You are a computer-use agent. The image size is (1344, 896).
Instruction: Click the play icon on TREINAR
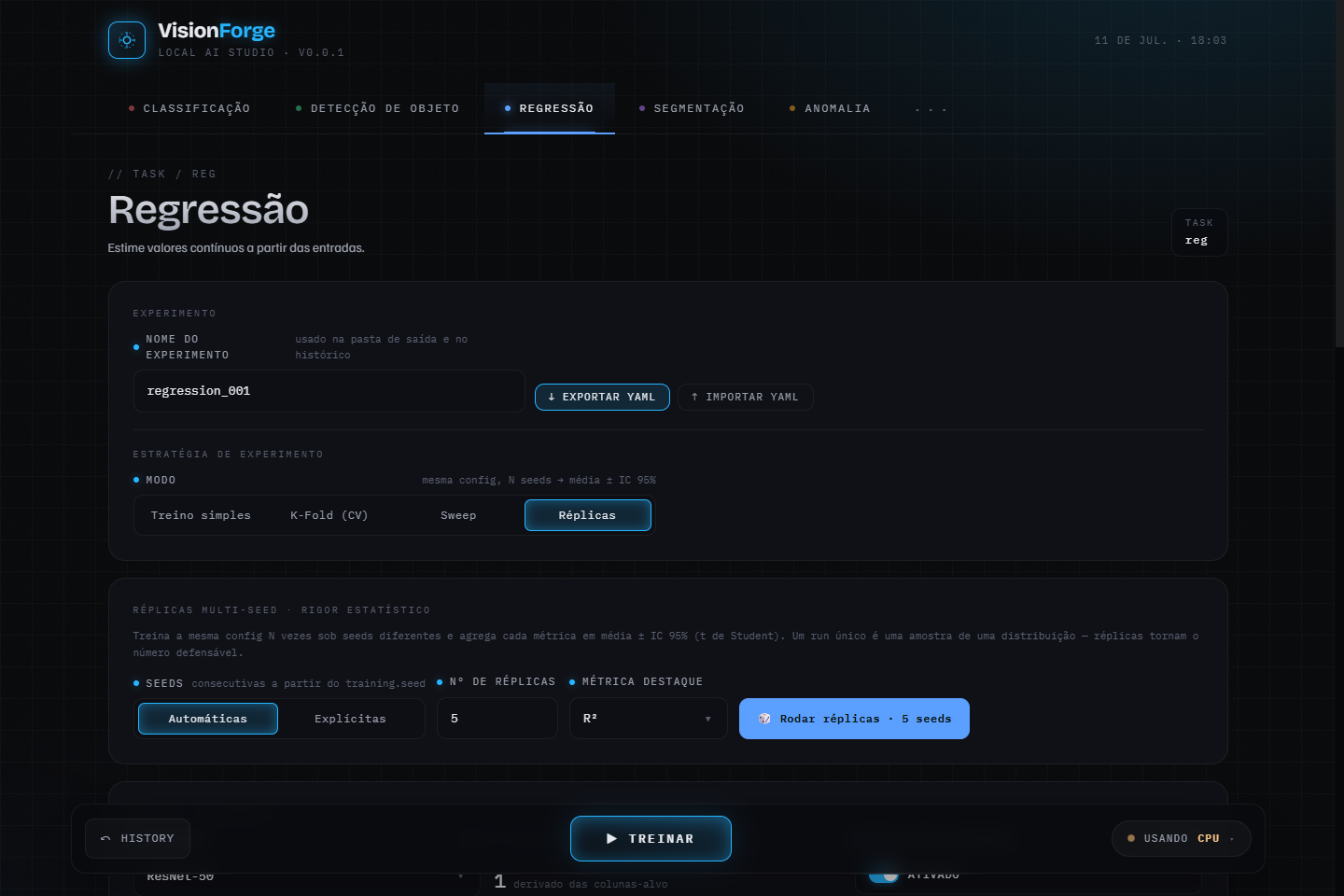(x=611, y=839)
